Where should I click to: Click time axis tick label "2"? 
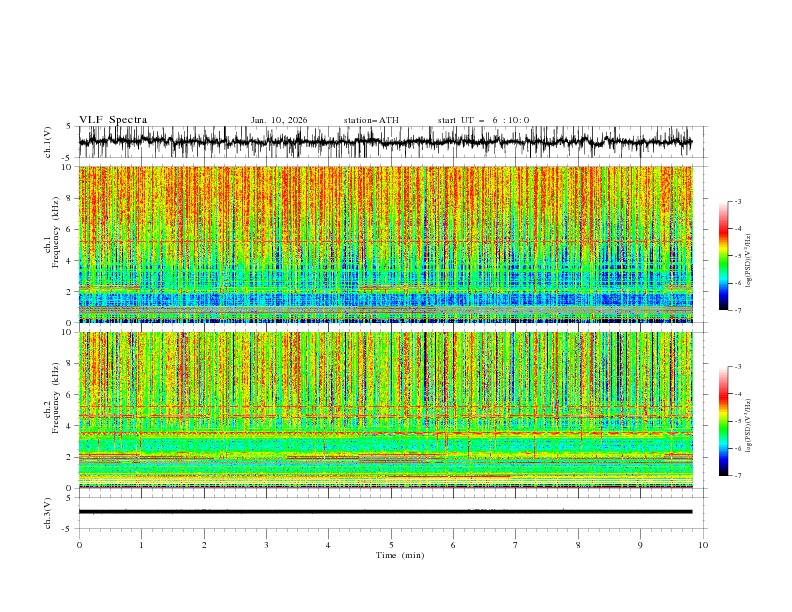pyautogui.click(x=204, y=545)
